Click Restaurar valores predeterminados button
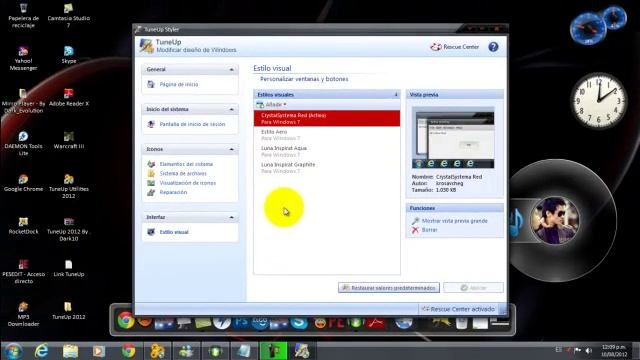 389,288
